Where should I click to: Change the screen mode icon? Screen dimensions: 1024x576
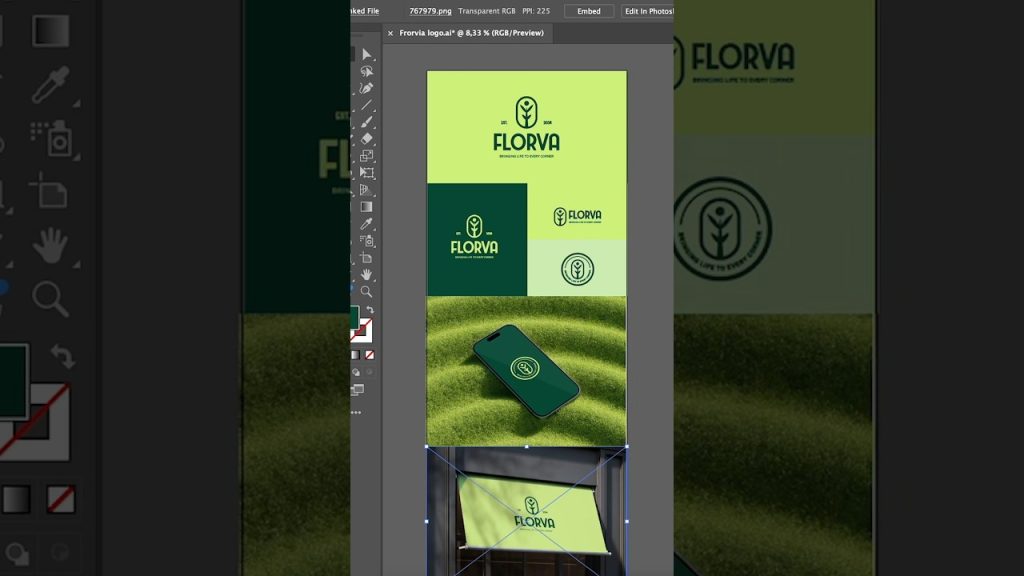(x=357, y=390)
